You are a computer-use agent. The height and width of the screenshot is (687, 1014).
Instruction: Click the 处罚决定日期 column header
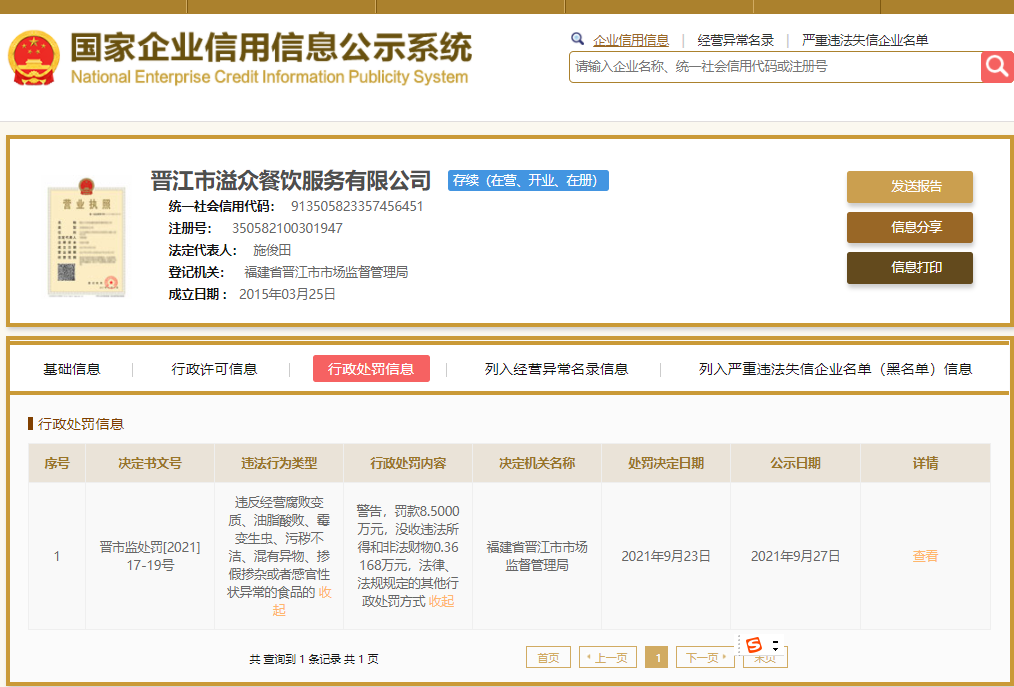(x=666, y=463)
